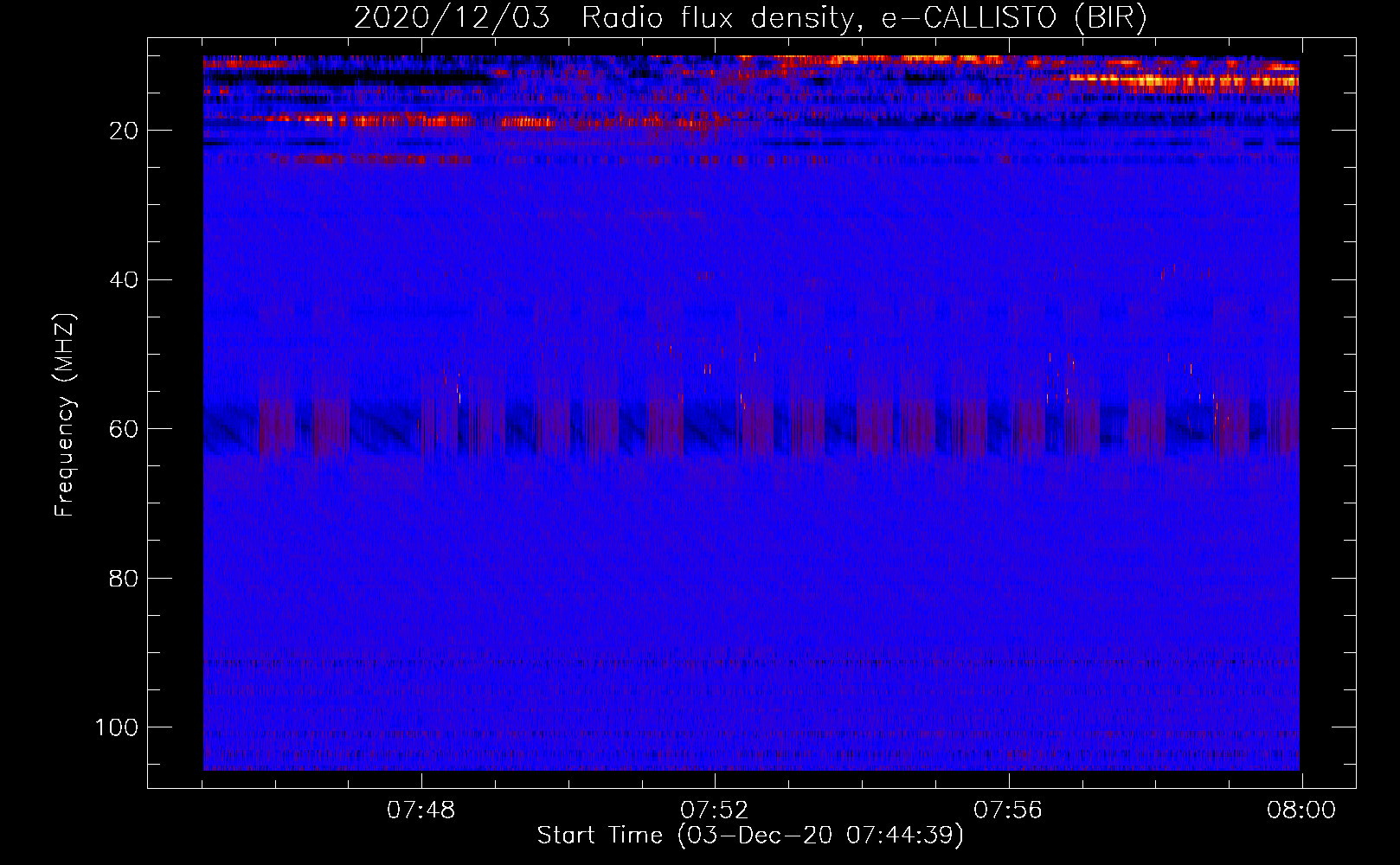Click the 07:56 time tick label
This screenshot has width=1400, height=865.
coord(1008,811)
